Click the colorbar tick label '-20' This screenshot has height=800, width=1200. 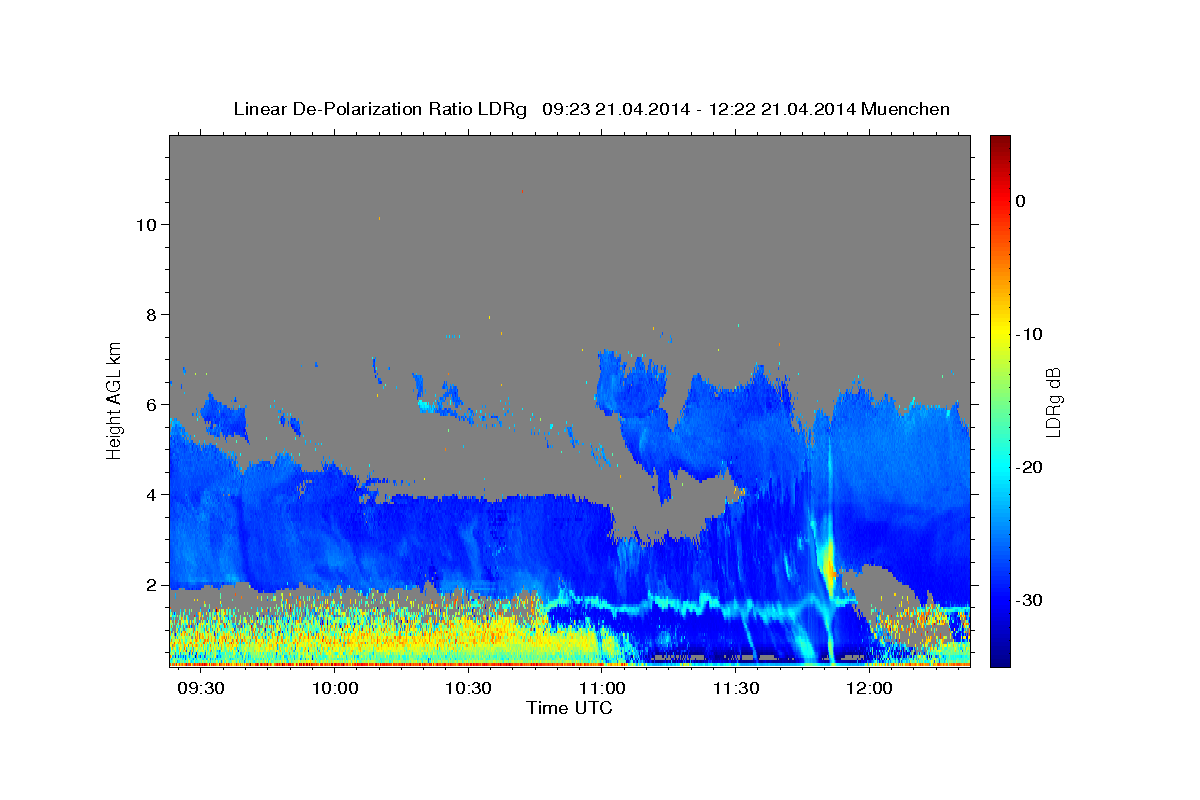click(1030, 467)
